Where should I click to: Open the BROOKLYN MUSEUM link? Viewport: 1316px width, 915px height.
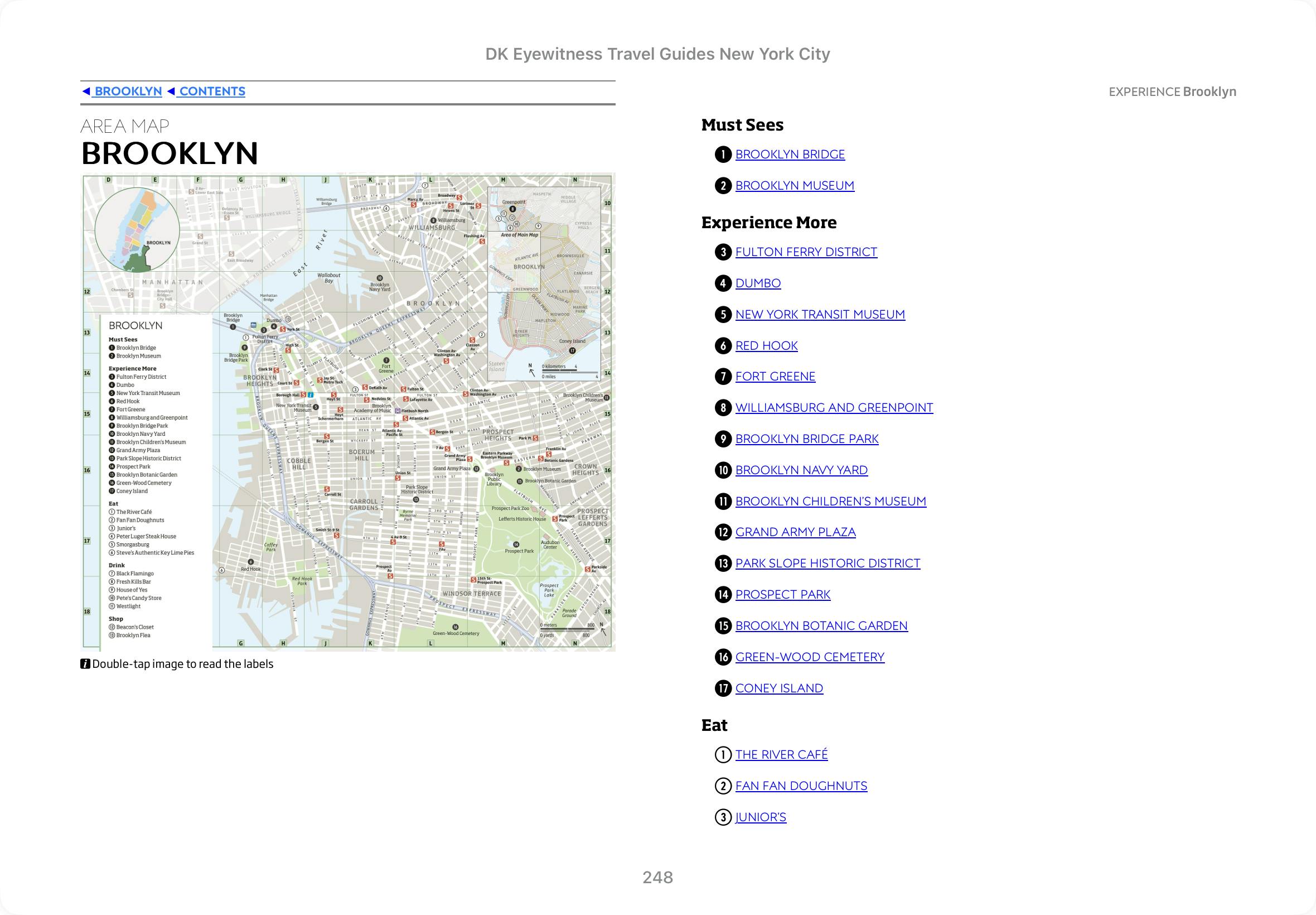point(794,186)
